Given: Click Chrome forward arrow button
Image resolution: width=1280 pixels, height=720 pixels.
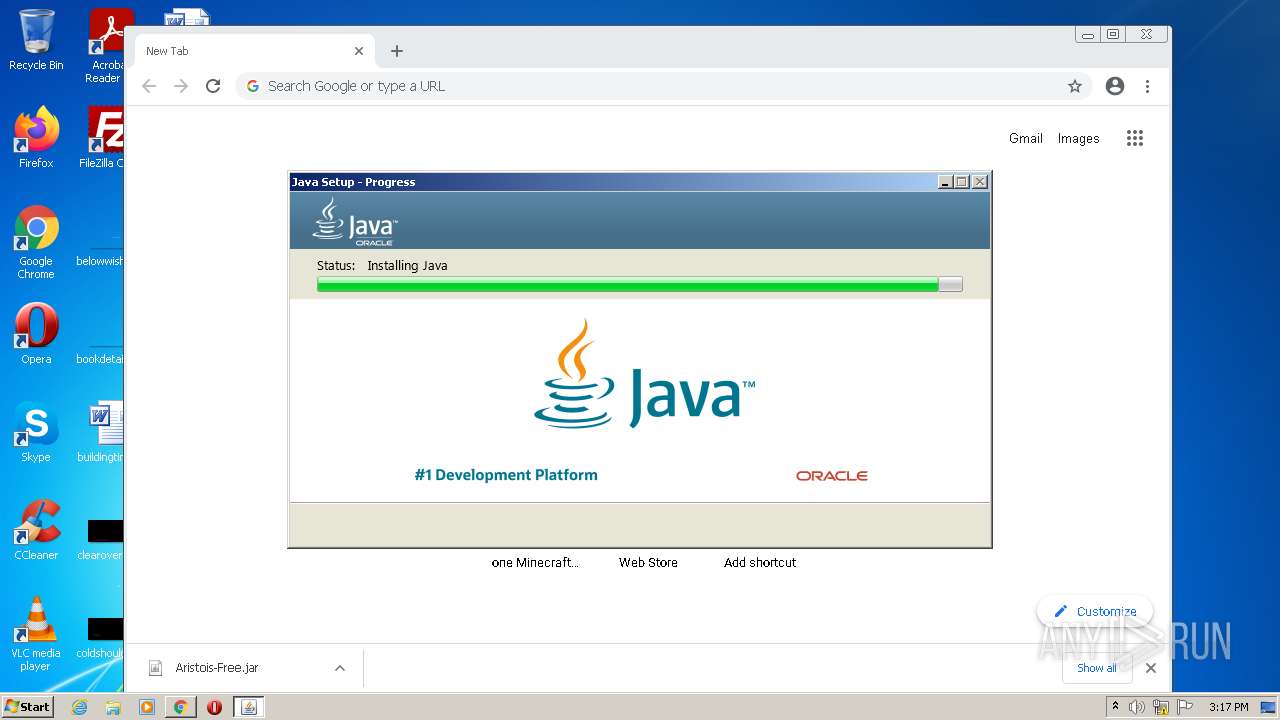Looking at the screenshot, I should coord(181,86).
